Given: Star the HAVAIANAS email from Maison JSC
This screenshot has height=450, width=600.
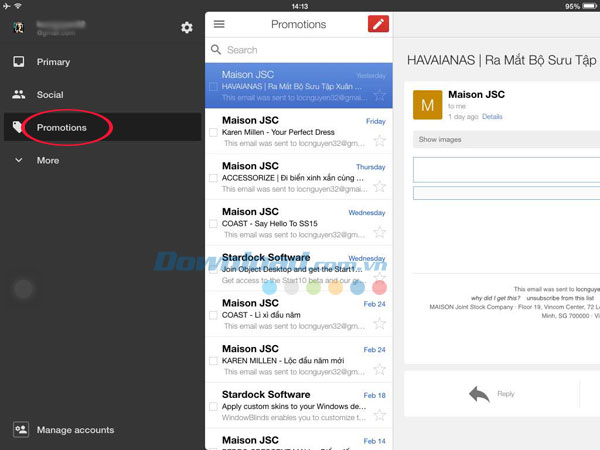Looking at the screenshot, I should tap(379, 95).
